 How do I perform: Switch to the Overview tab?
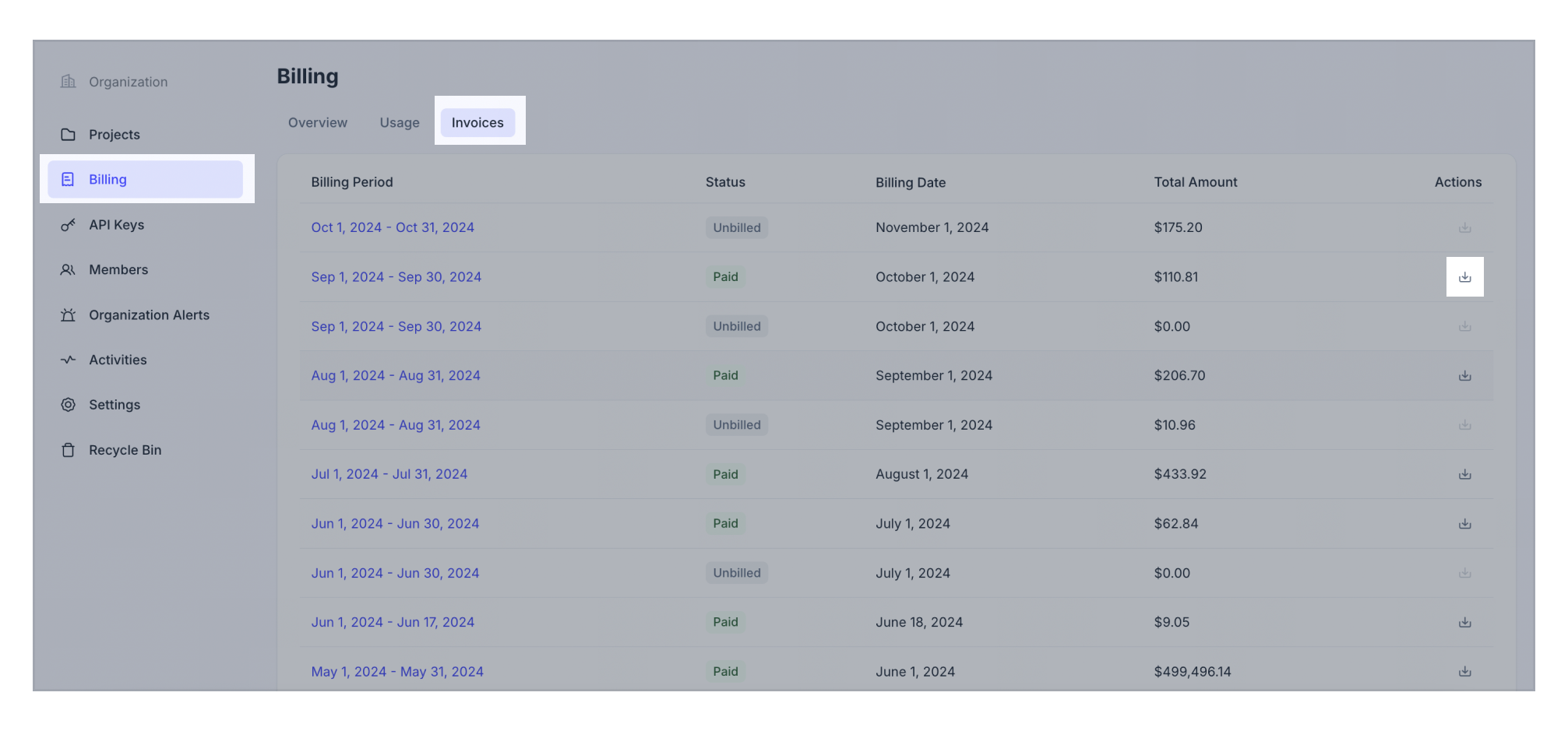[x=317, y=122]
